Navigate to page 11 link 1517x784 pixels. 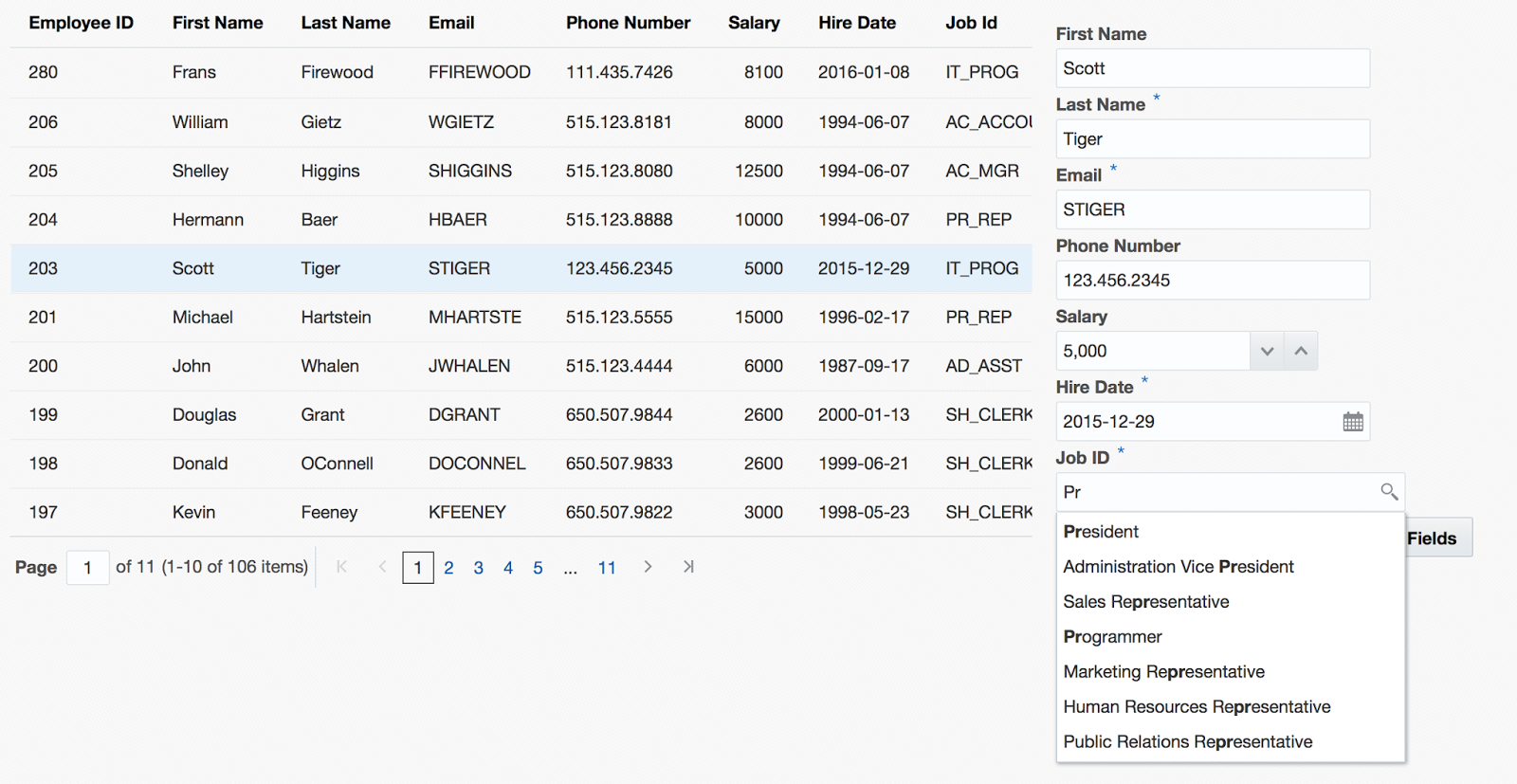tap(607, 568)
